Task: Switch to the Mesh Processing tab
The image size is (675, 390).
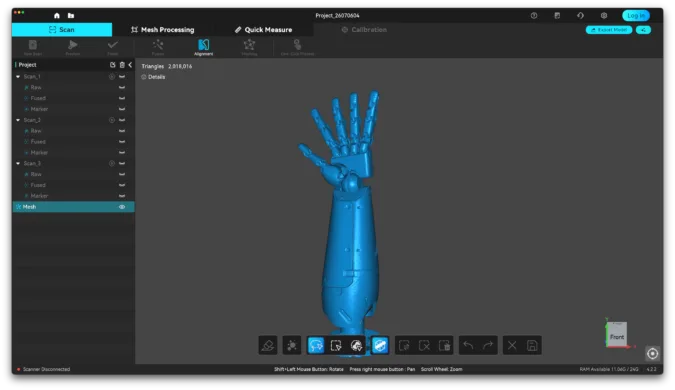Action: tap(163, 30)
